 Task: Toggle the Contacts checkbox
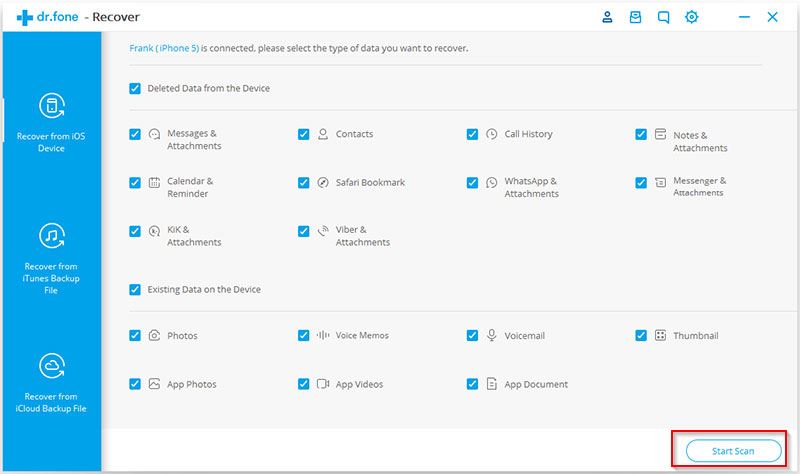point(304,134)
